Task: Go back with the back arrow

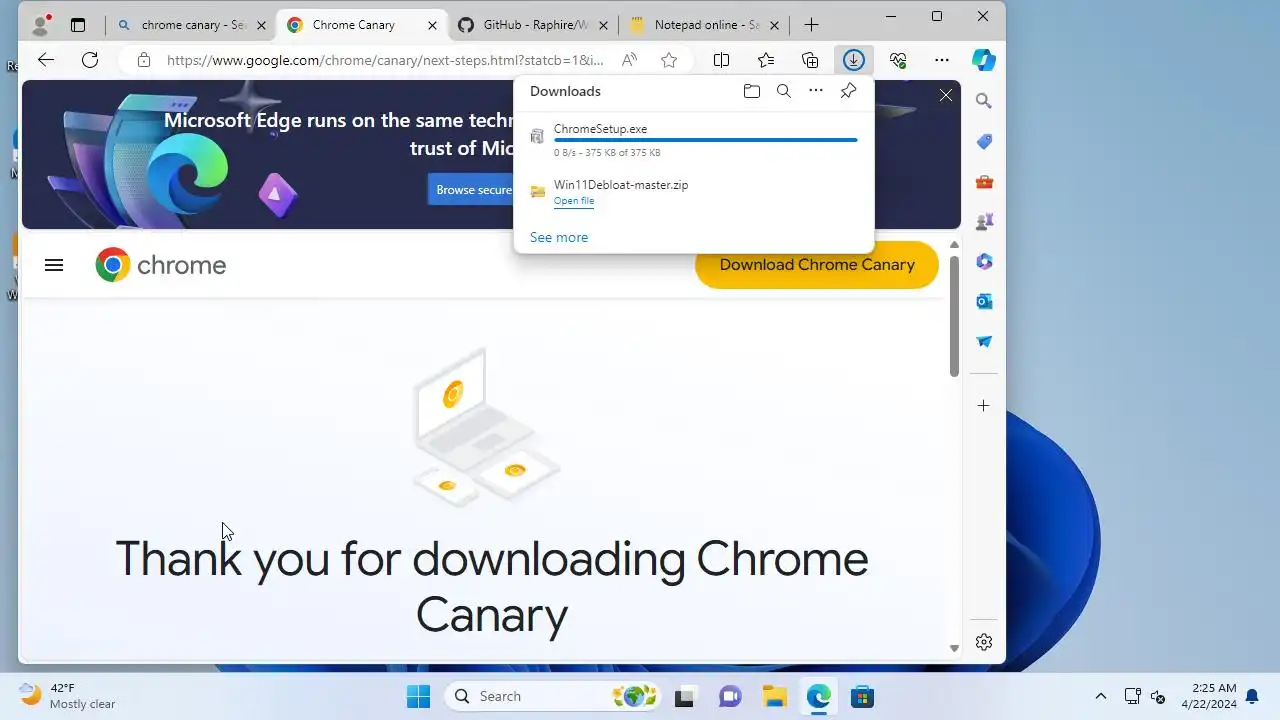Action: coord(46,60)
